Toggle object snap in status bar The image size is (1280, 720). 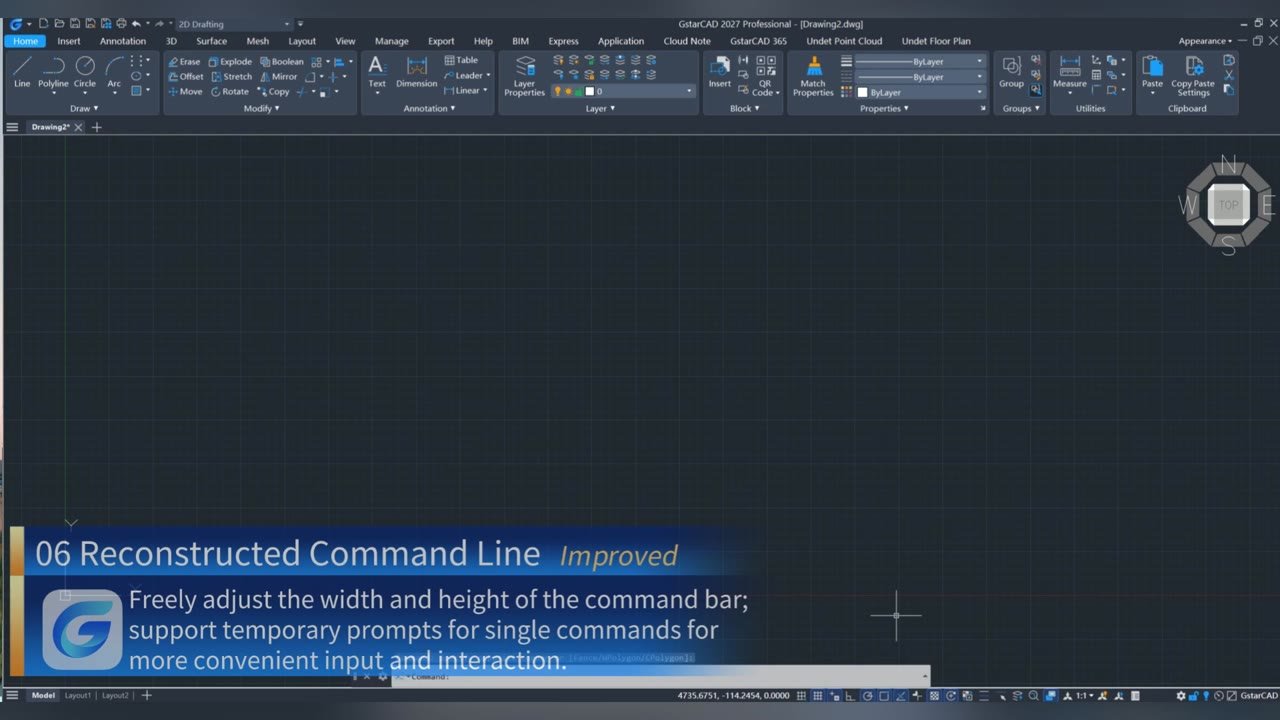pos(884,696)
